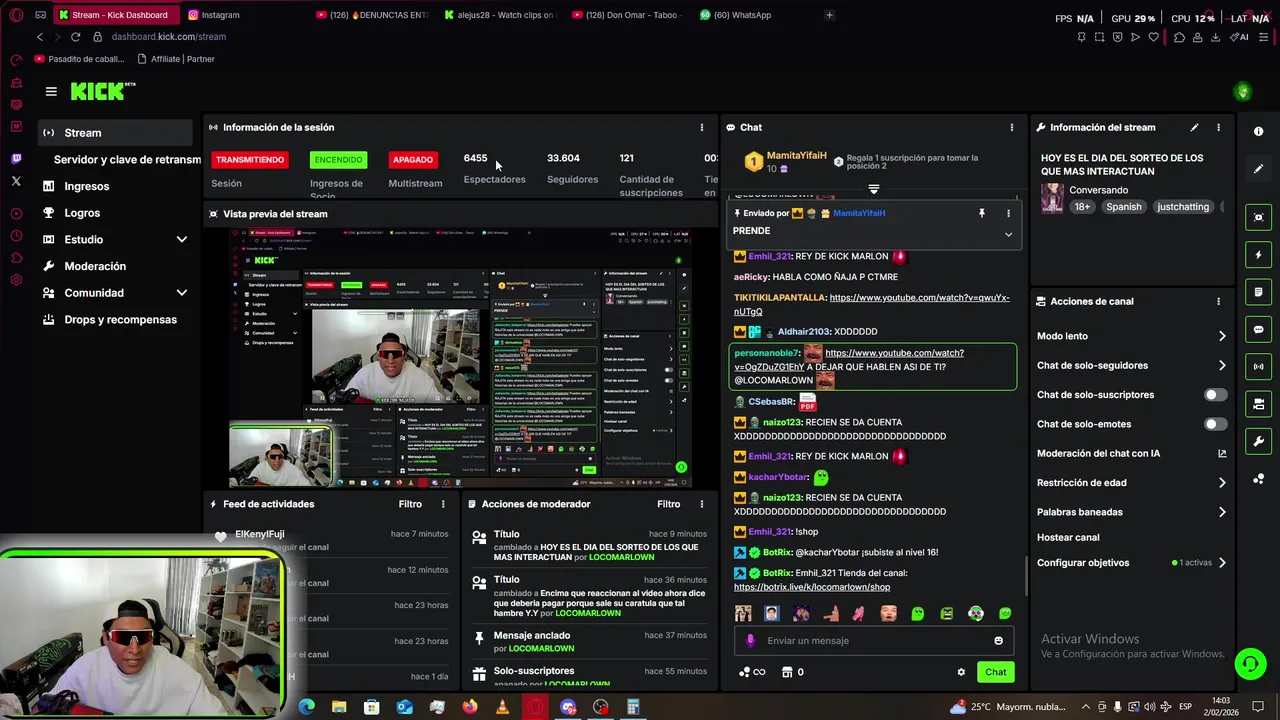1280x720 pixels.
Task: Open Configurar objetivos options arrow
Action: click(1221, 563)
